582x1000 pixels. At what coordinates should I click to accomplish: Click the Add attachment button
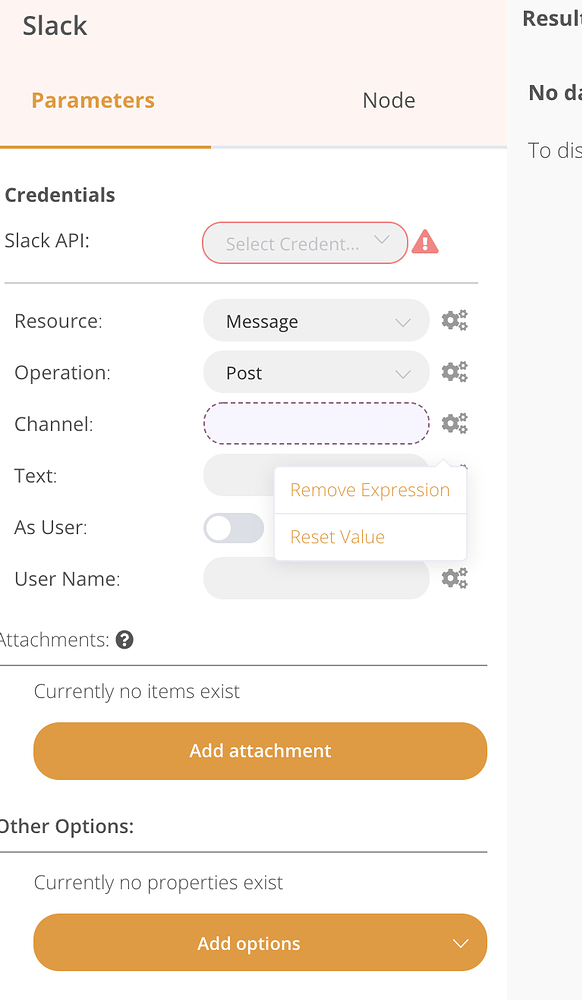click(260, 751)
